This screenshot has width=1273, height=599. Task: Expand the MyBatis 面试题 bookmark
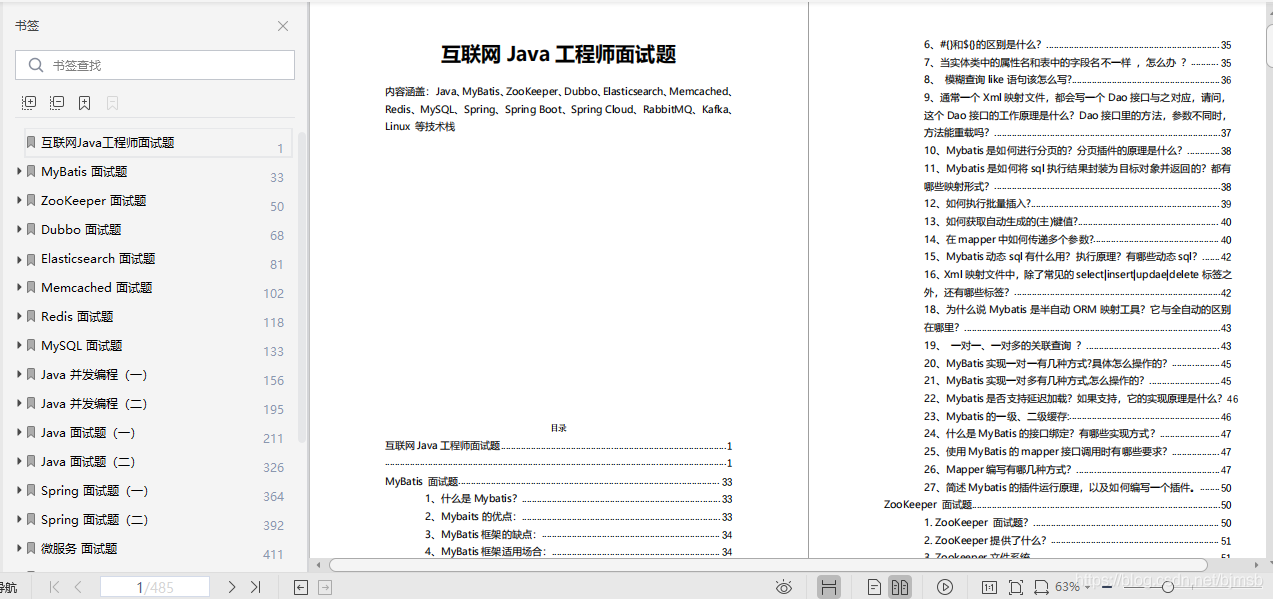click(x=19, y=171)
